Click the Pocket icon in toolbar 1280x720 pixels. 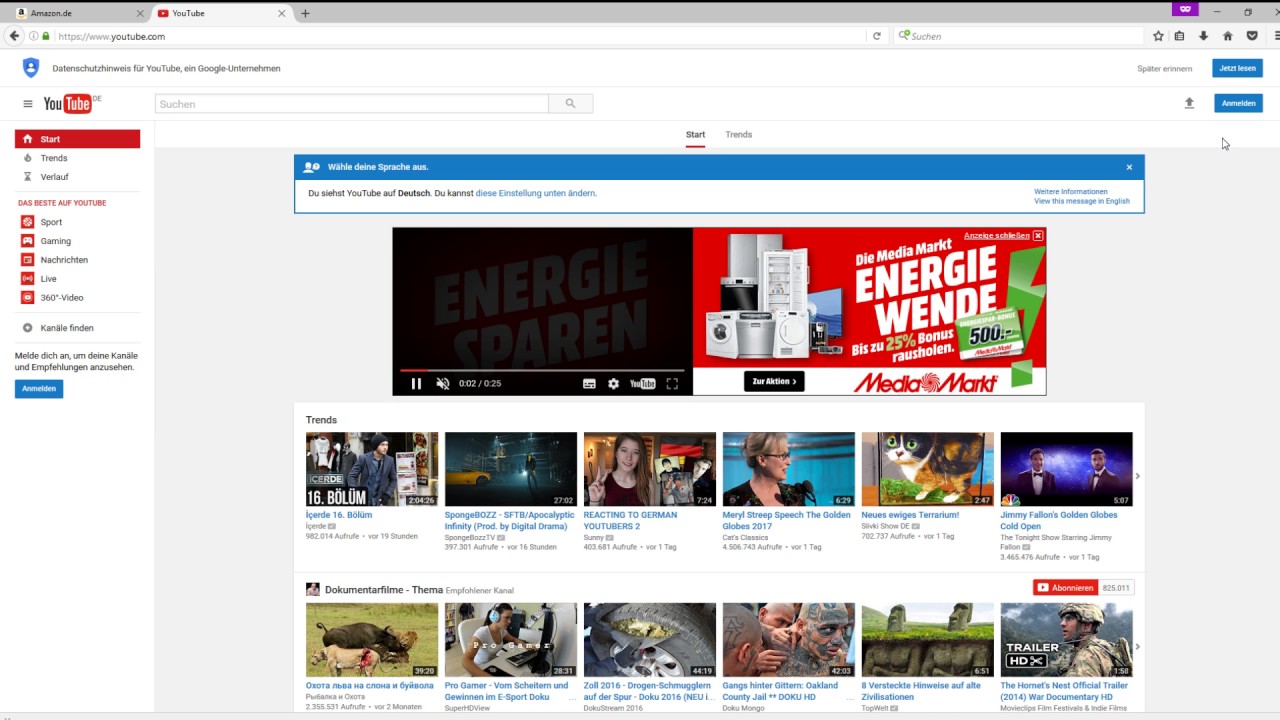pyautogui.click(x=1252, y=36)
